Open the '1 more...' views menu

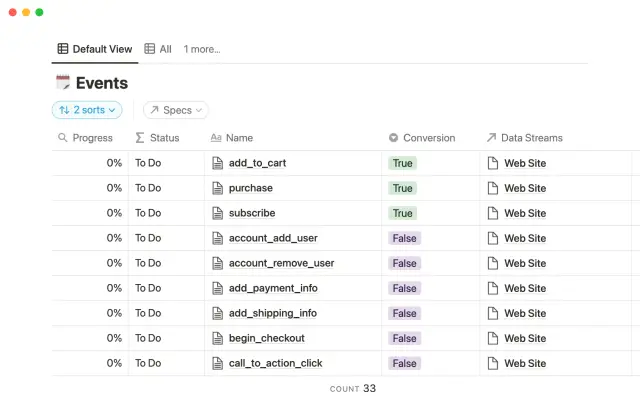click(x=202, y=49)
